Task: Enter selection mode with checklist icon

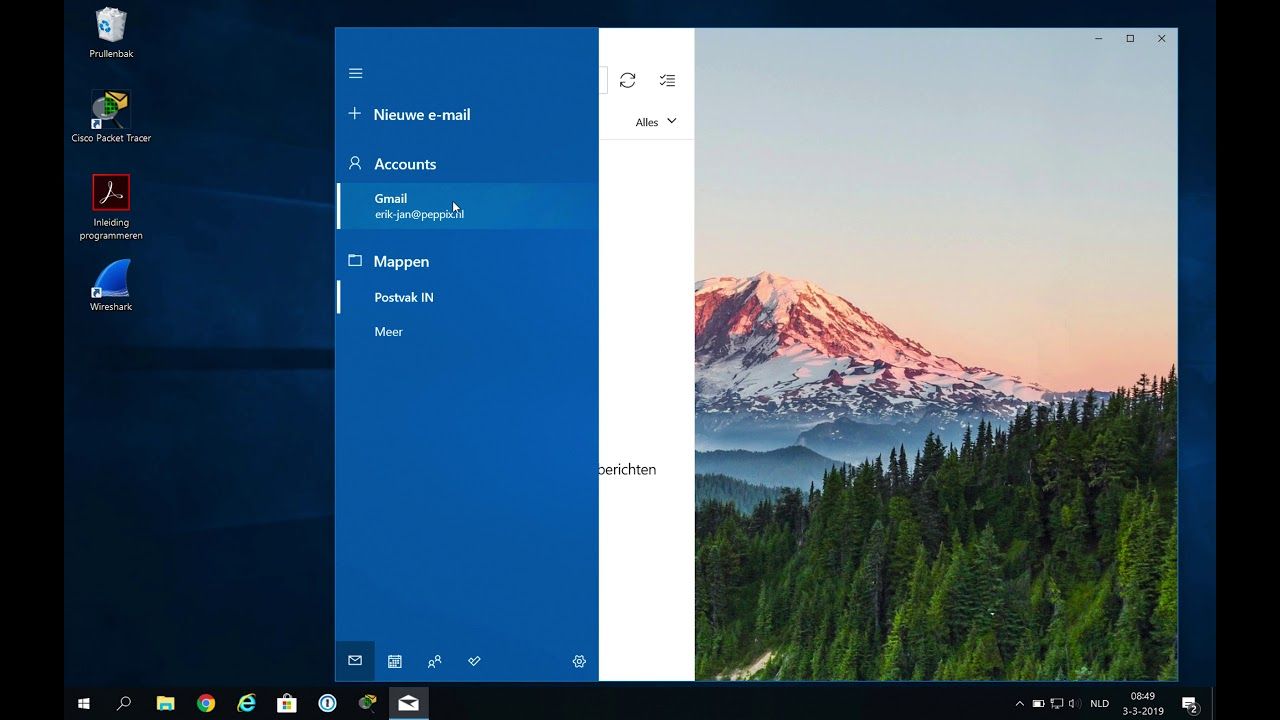Action: [667, 80]
